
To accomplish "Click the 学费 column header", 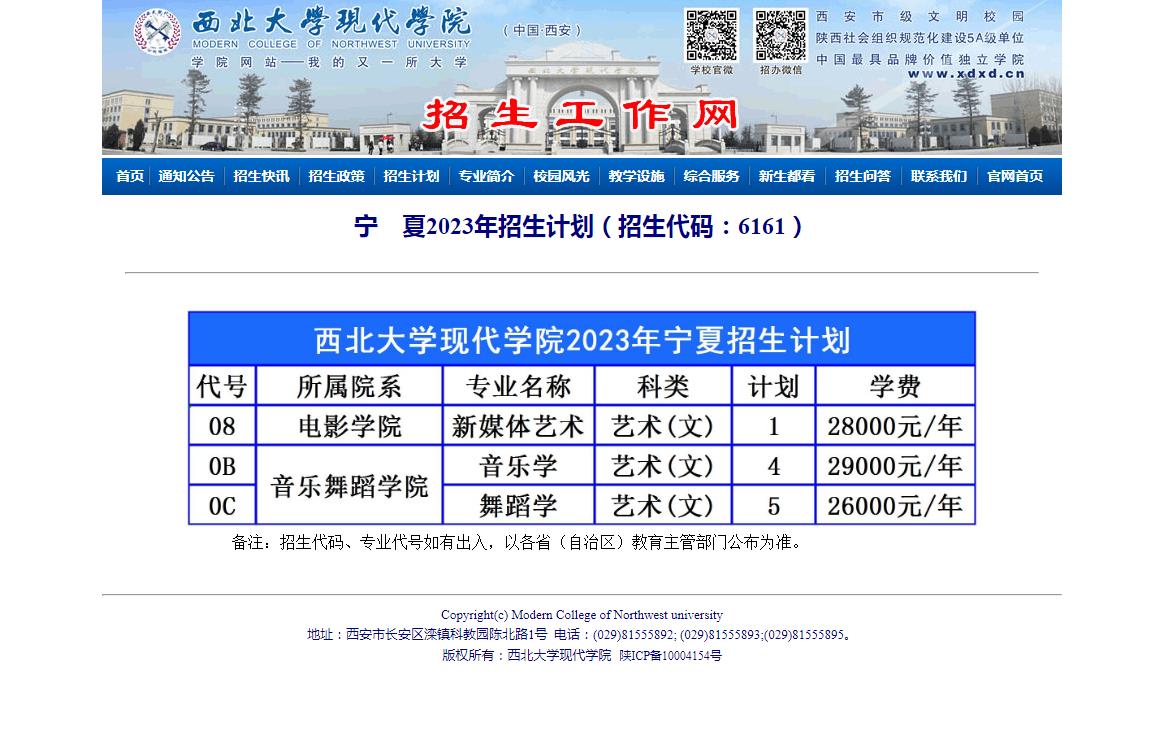I will coord(895,386).
